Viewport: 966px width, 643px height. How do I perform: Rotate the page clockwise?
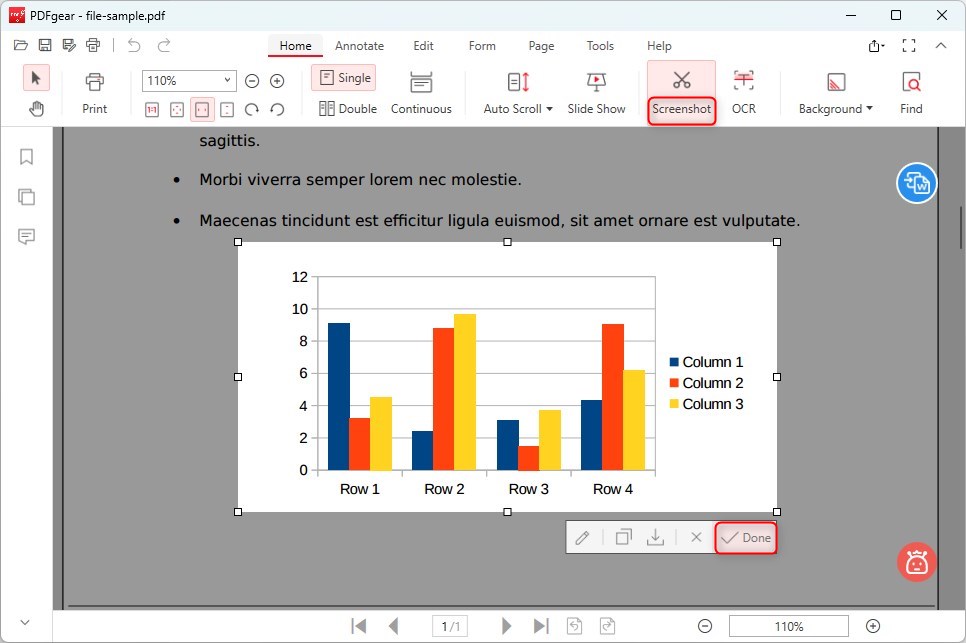point(250,110)
